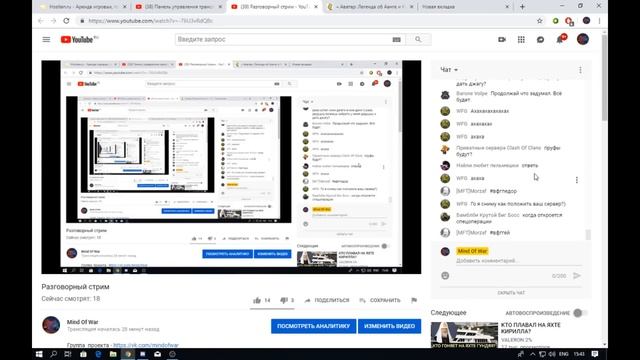Screen dimensions: 640x360
Task: Select the Разговорный стрим YouTube tab
Action: 274,7
